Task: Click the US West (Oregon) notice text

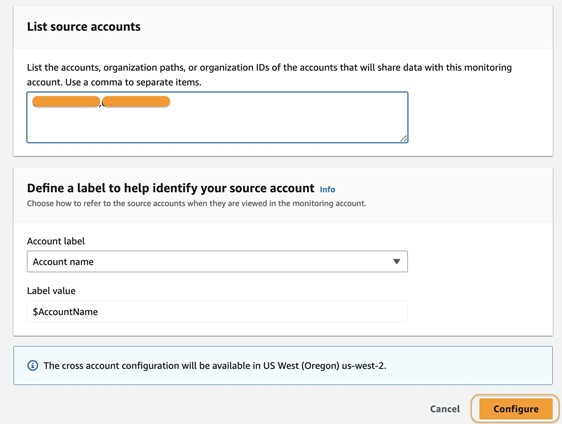Action: click(x=215, y=366)
